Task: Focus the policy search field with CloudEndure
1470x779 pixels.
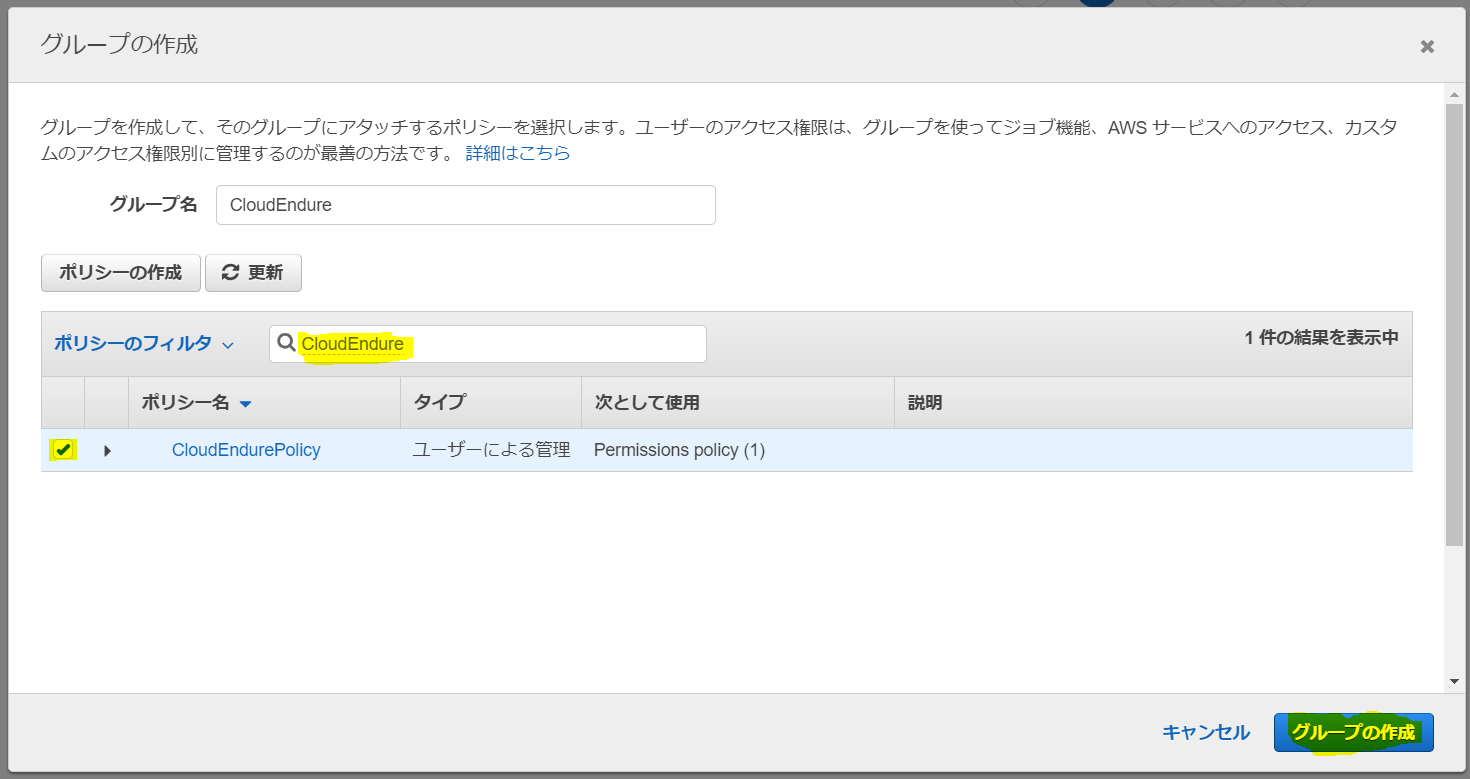Action: point(488,344)
